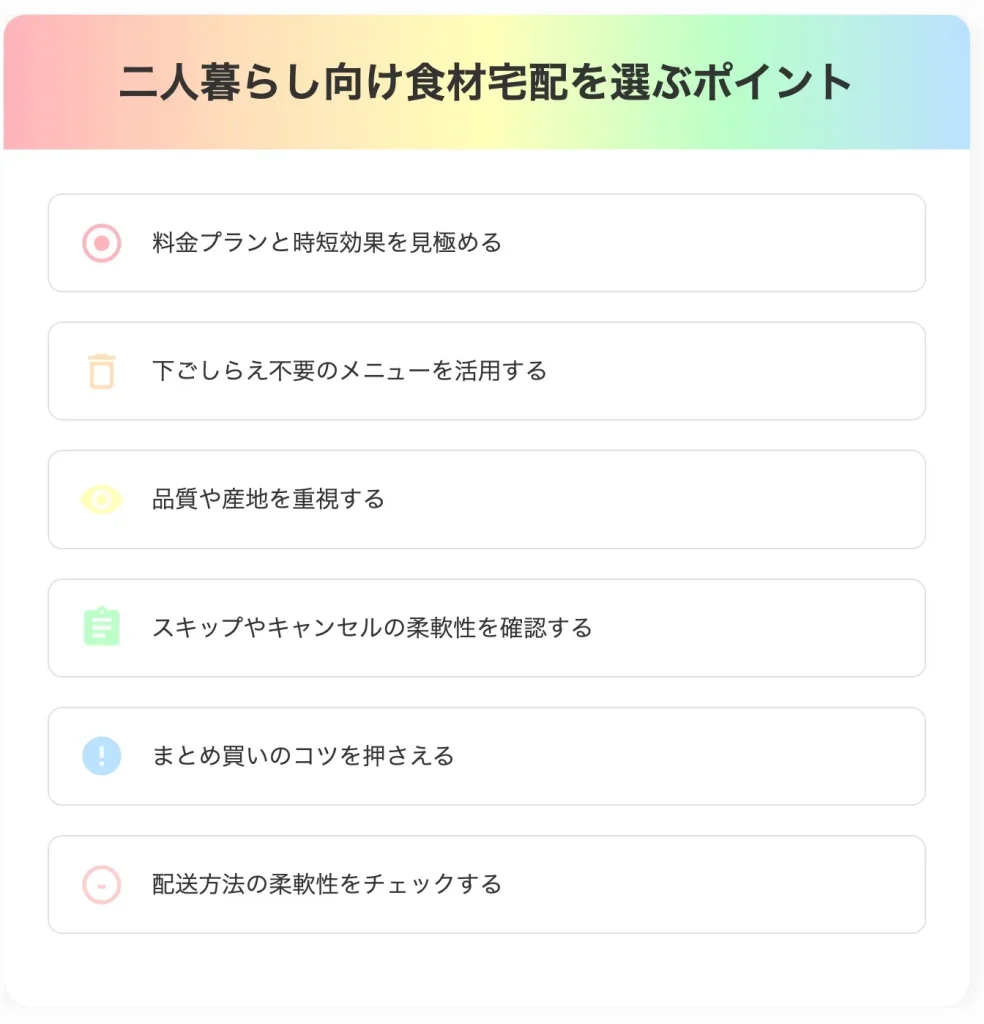984x1024 pixels.
Task: Click the yellow eye icon
Action: coord(101,499)
